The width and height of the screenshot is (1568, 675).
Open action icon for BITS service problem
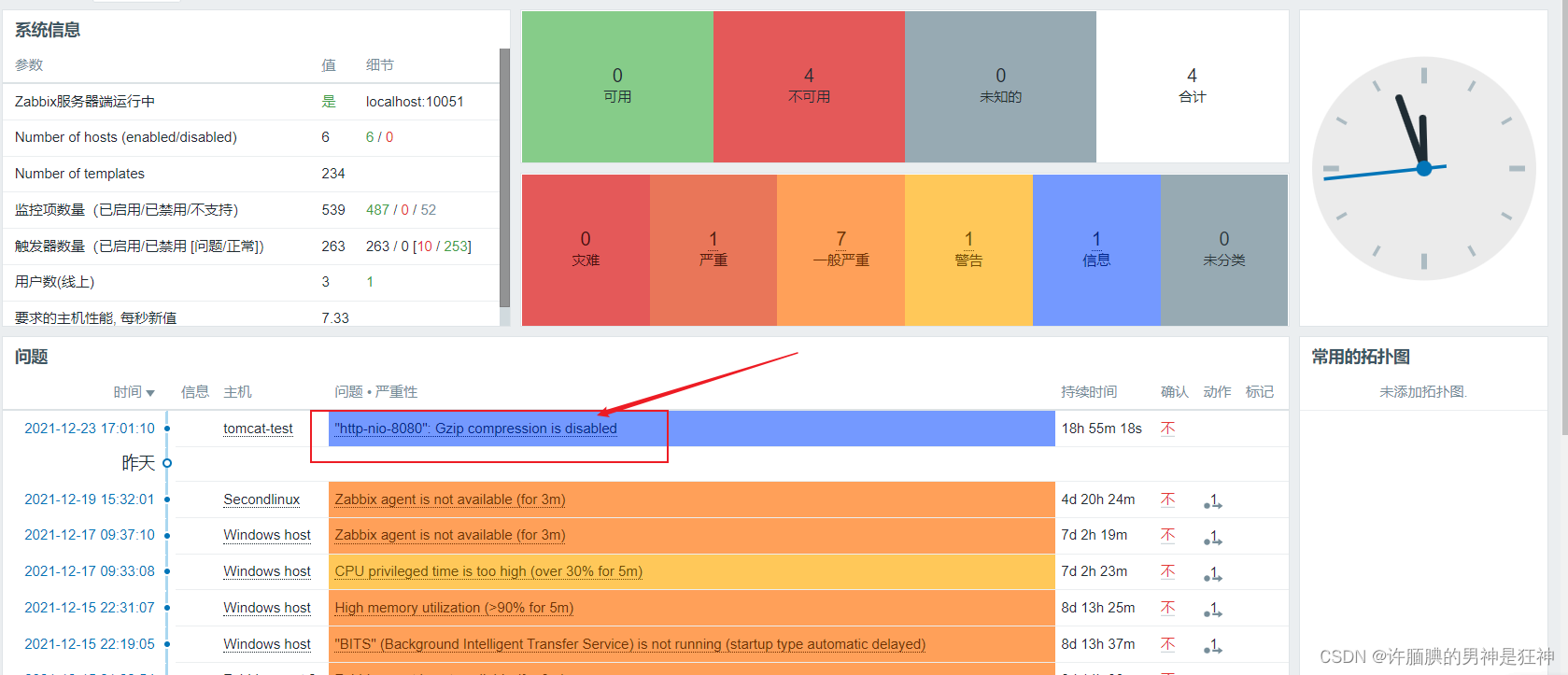[x=1213, y=647]
